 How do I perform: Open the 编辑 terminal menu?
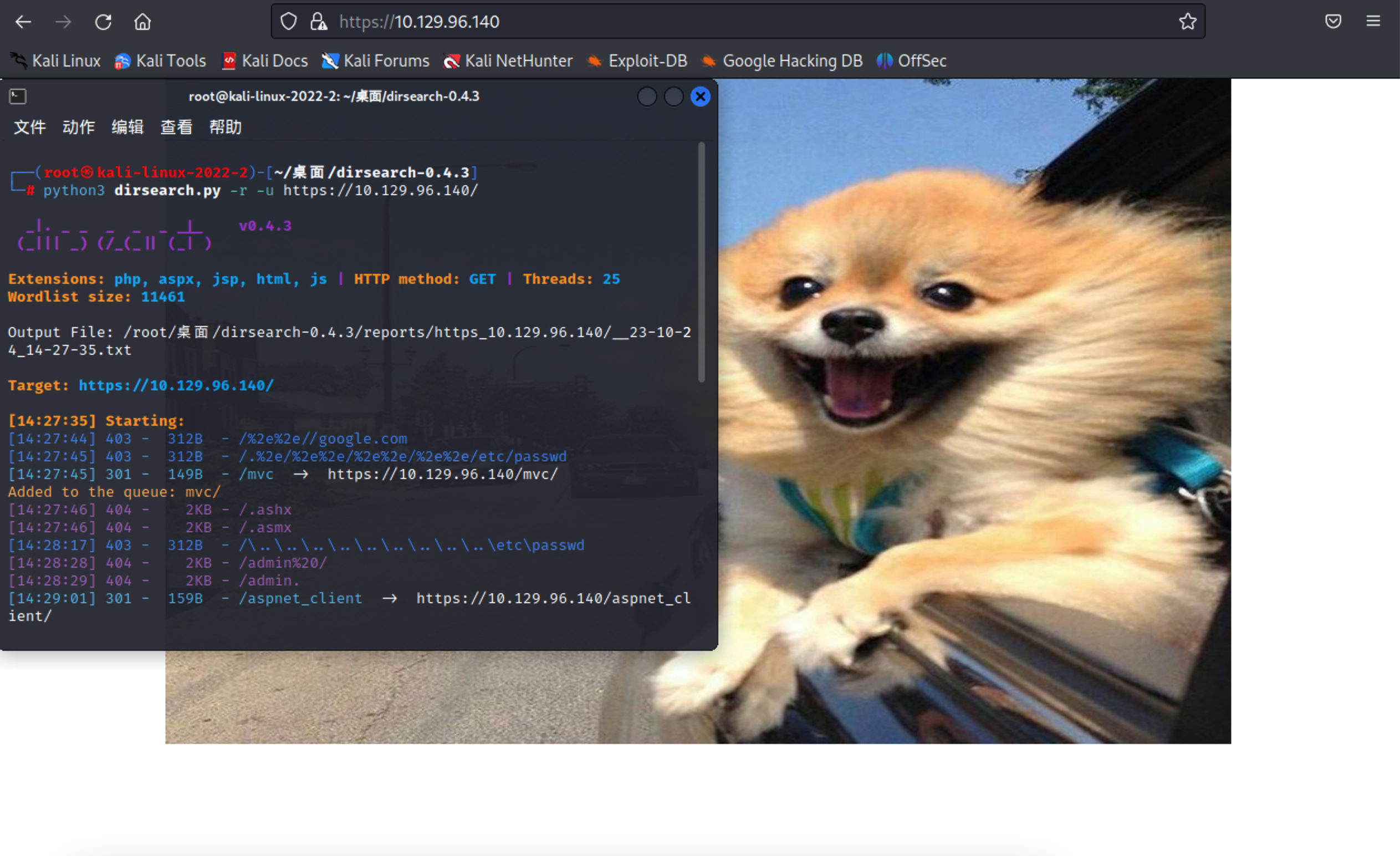[127, 128]
